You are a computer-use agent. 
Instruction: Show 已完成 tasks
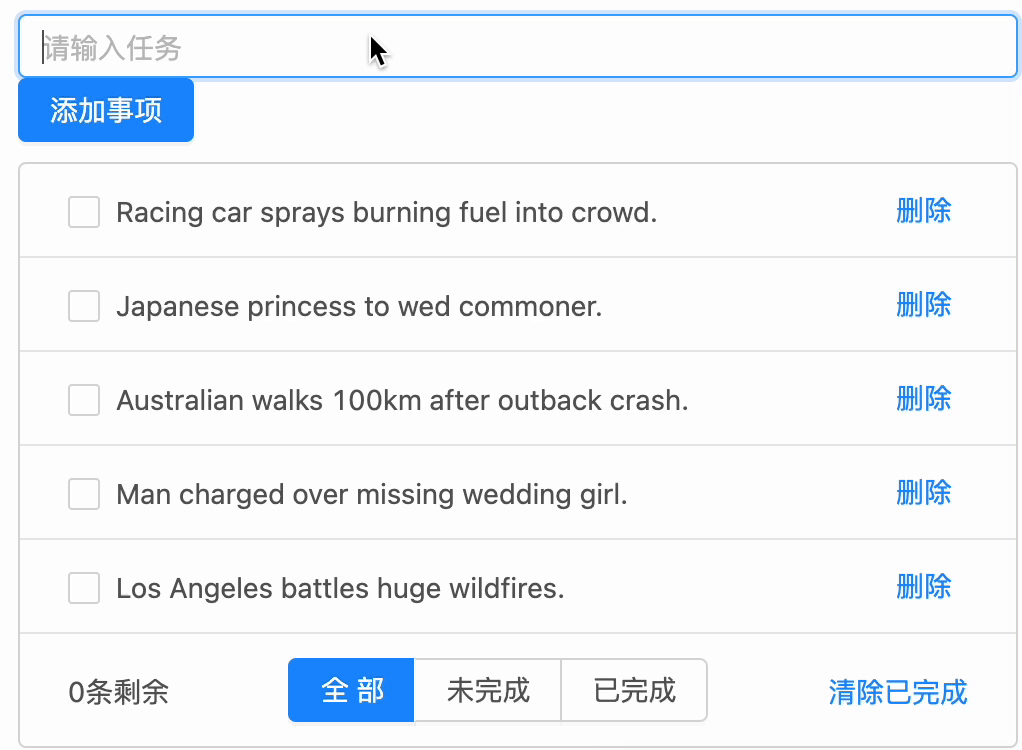(x=634, y=690)
